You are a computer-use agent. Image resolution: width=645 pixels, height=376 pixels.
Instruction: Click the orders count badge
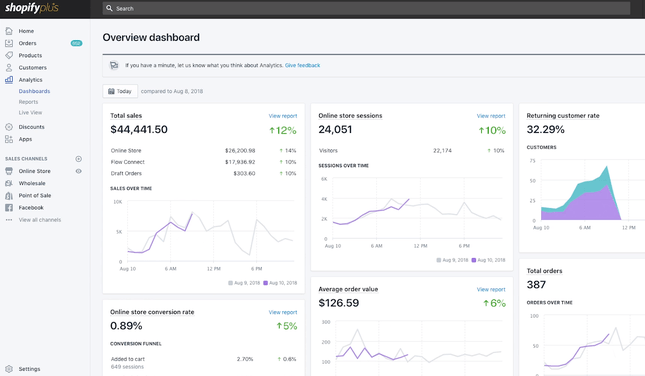click(x=76, y=43)
